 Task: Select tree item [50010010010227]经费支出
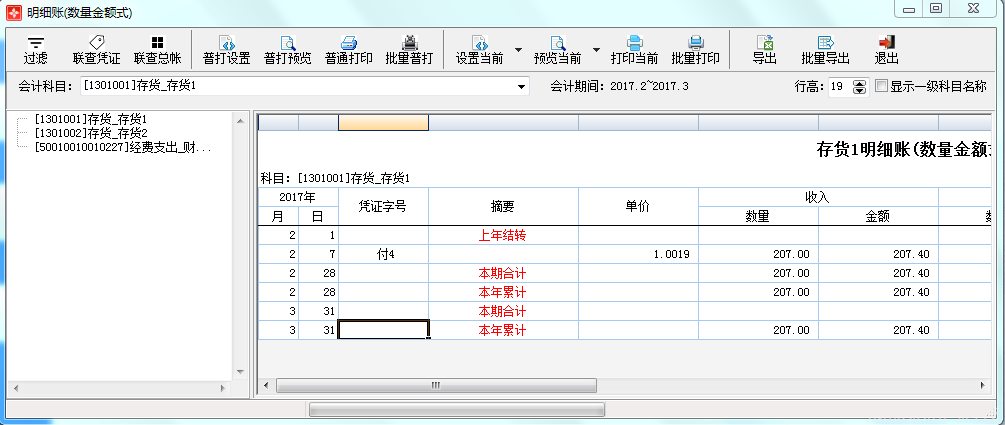[x=122, y=147]
